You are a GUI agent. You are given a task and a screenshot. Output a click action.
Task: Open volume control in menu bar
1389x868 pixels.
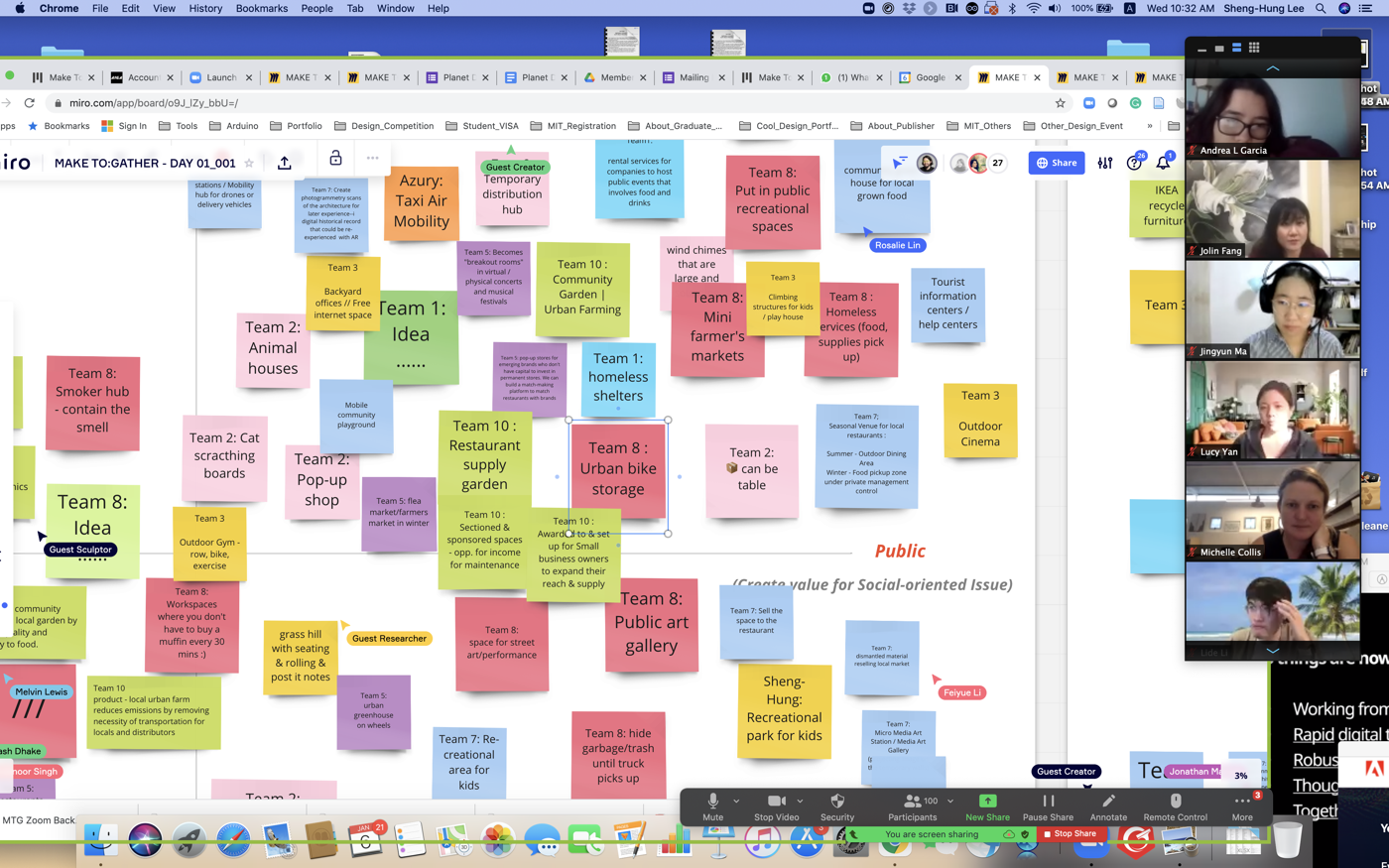click(1055, 8)
